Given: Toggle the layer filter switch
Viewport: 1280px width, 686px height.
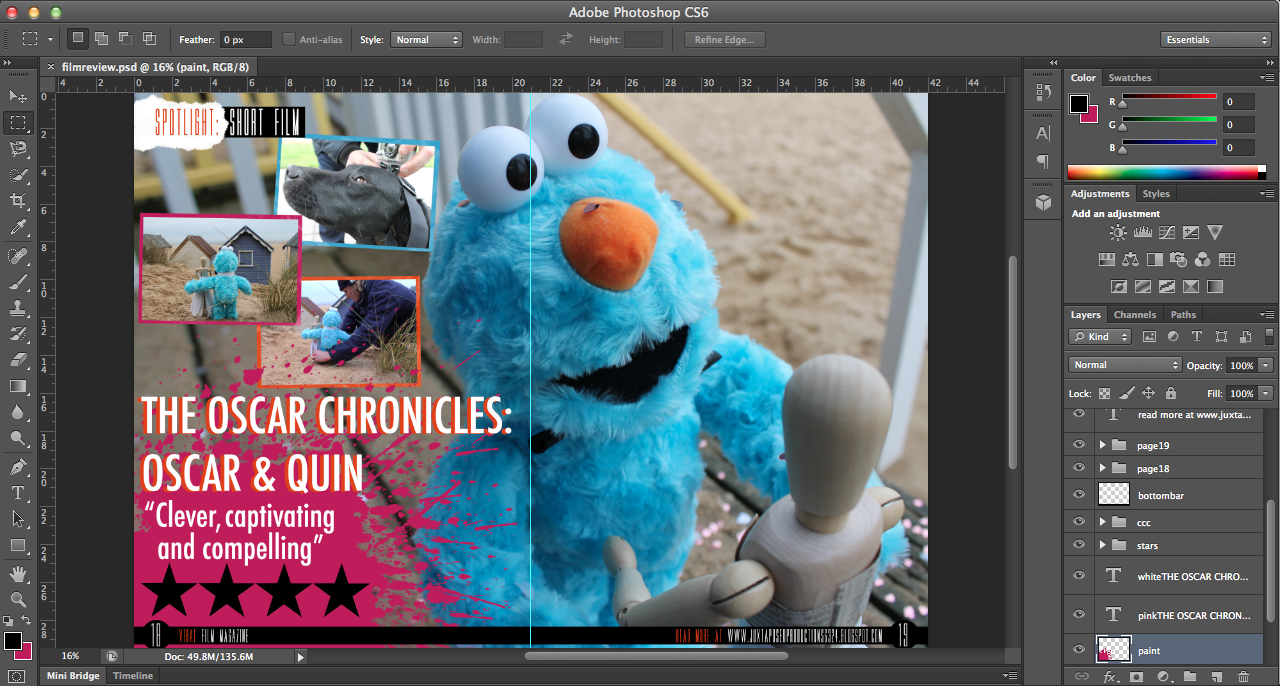Looking at the screenshot, I should pyautogui.click(x=1270, y=336).
